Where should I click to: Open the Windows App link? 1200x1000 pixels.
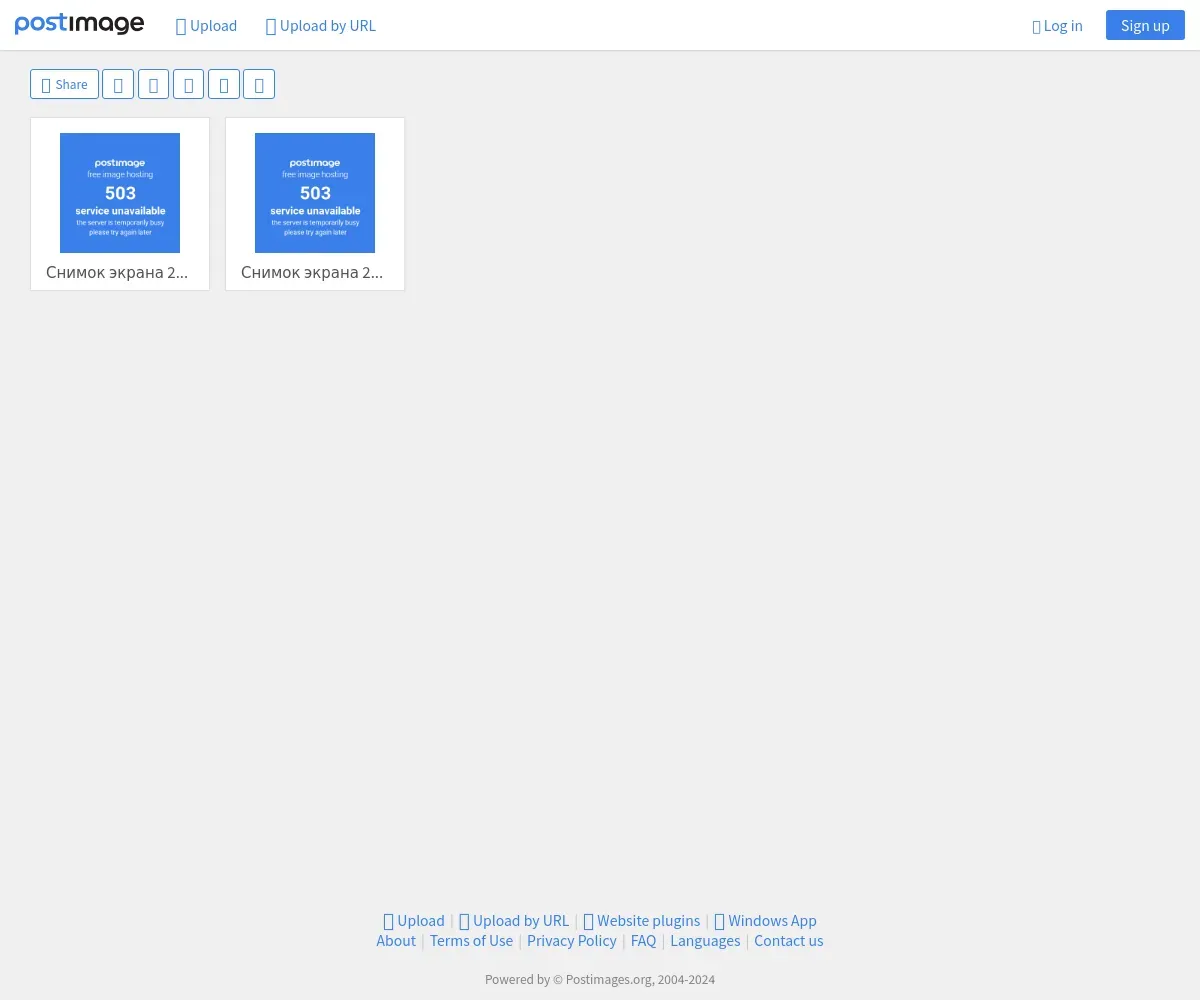pos(766,921)
